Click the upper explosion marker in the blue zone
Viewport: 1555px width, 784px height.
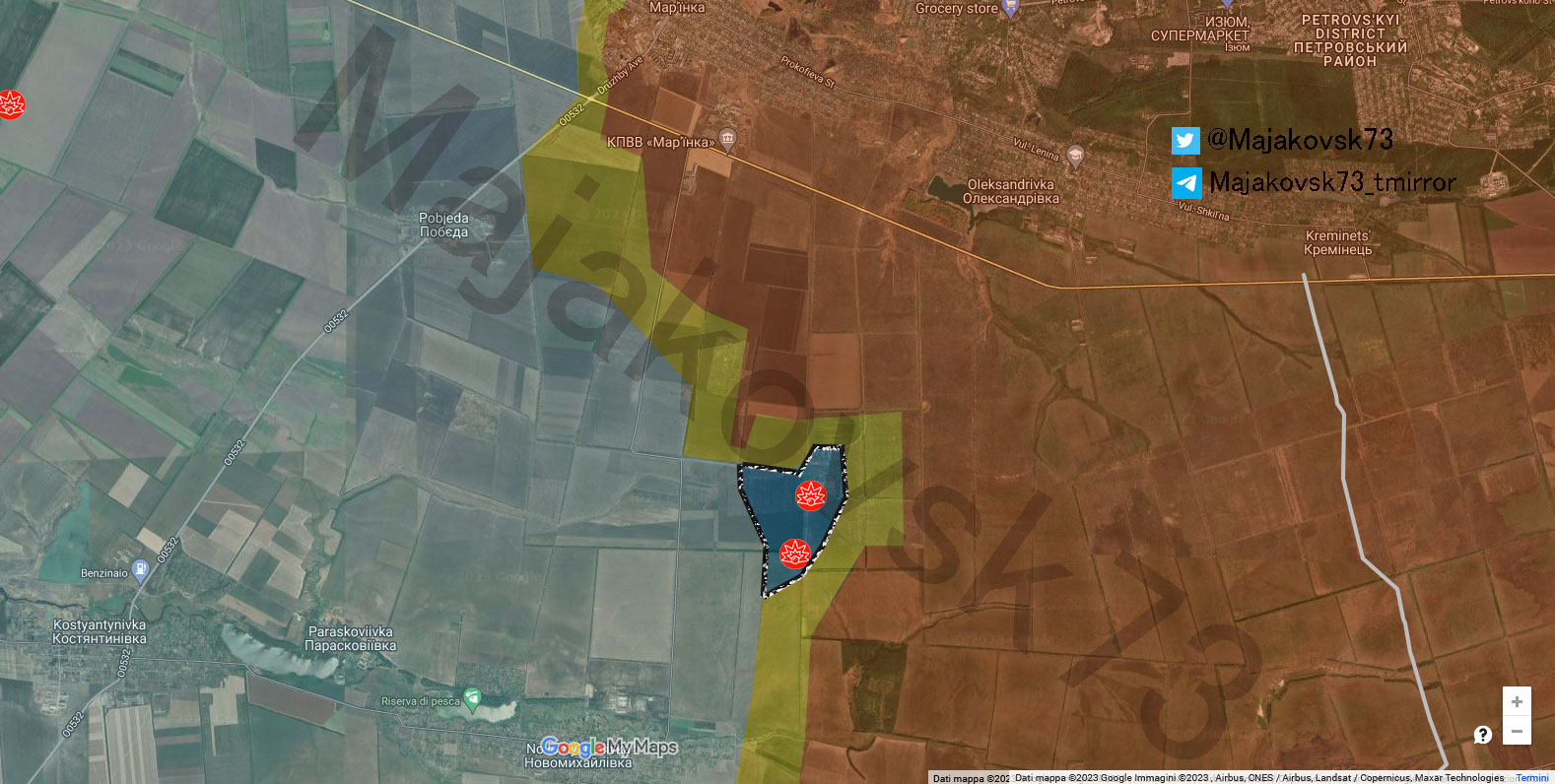[x=810, y=495]
